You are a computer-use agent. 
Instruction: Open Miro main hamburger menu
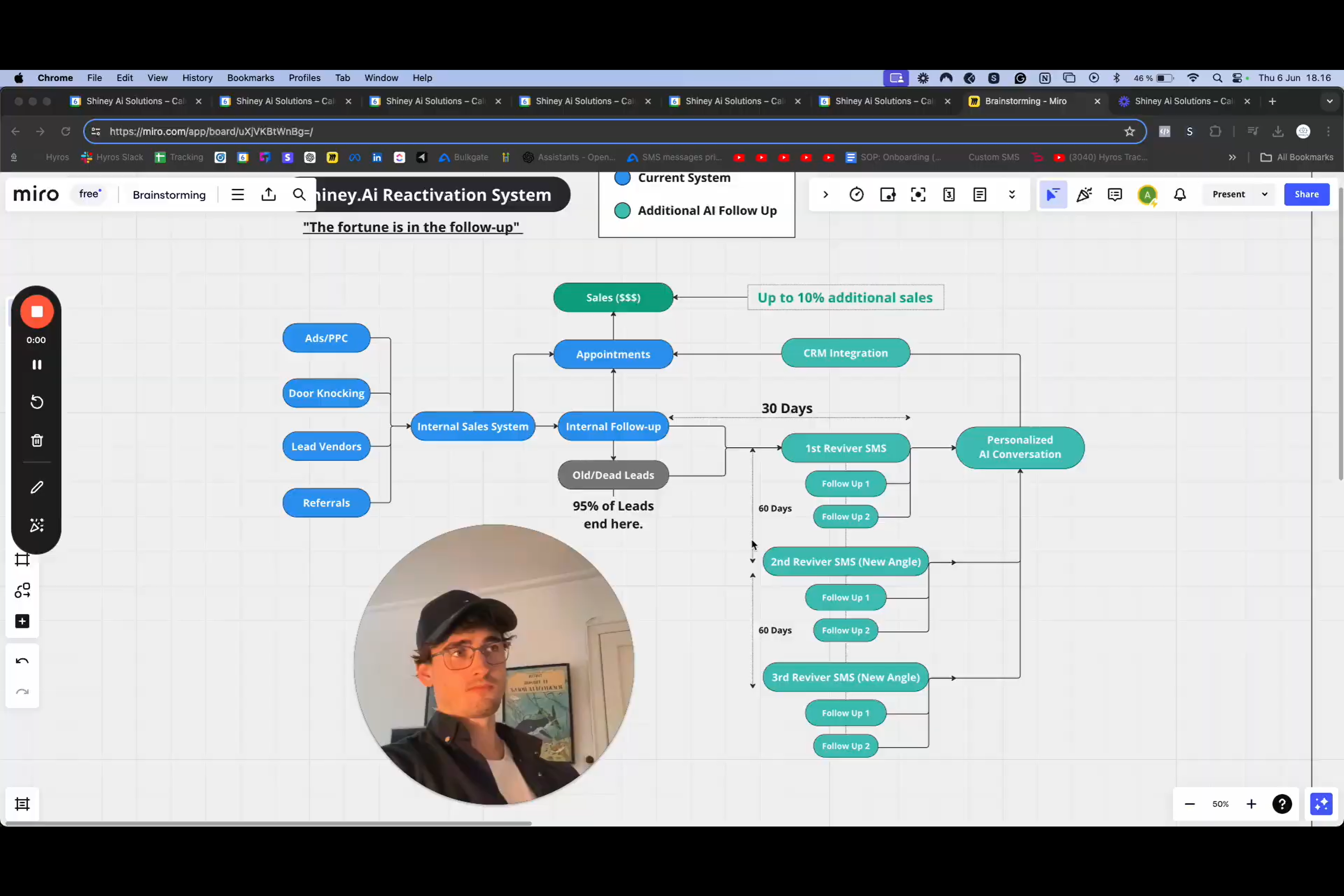238,194
